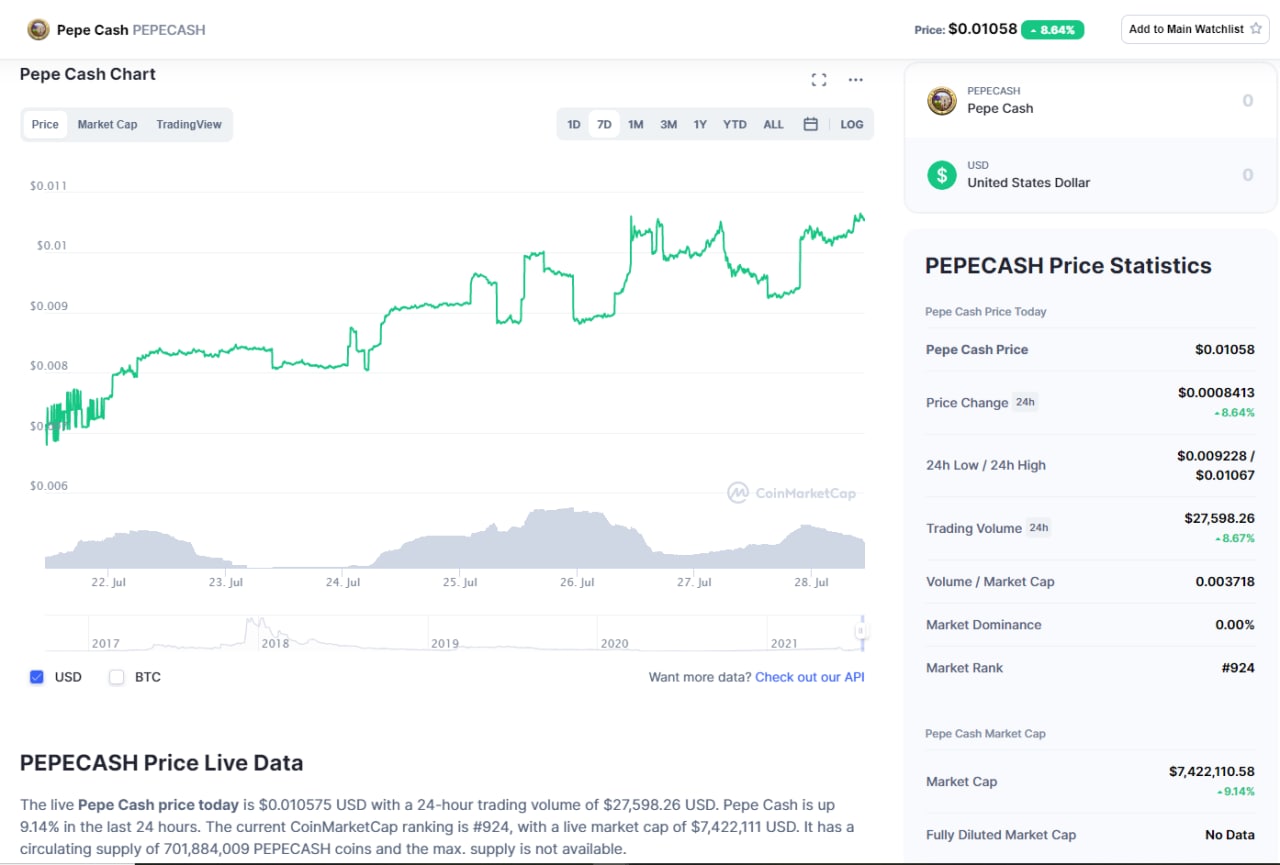Select the 7D time range
Viewport: 1280px width, 865px height.
(604, 124)
